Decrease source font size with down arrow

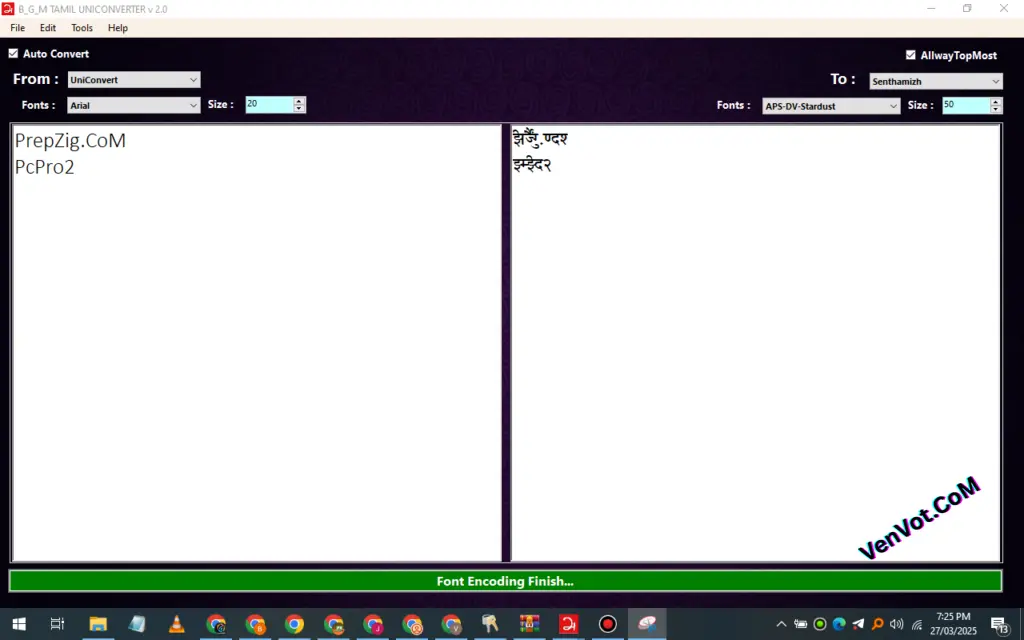(x=299, y=108)
